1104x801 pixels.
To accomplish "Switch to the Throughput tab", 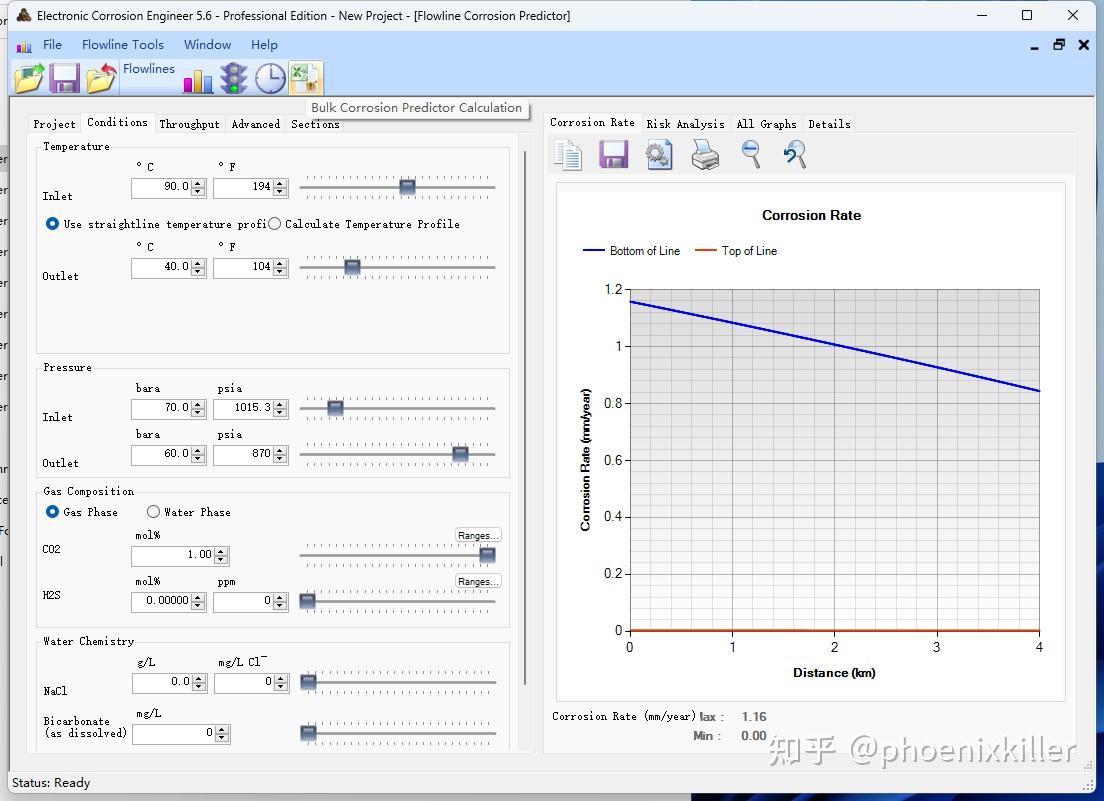I will coord(189,124).
